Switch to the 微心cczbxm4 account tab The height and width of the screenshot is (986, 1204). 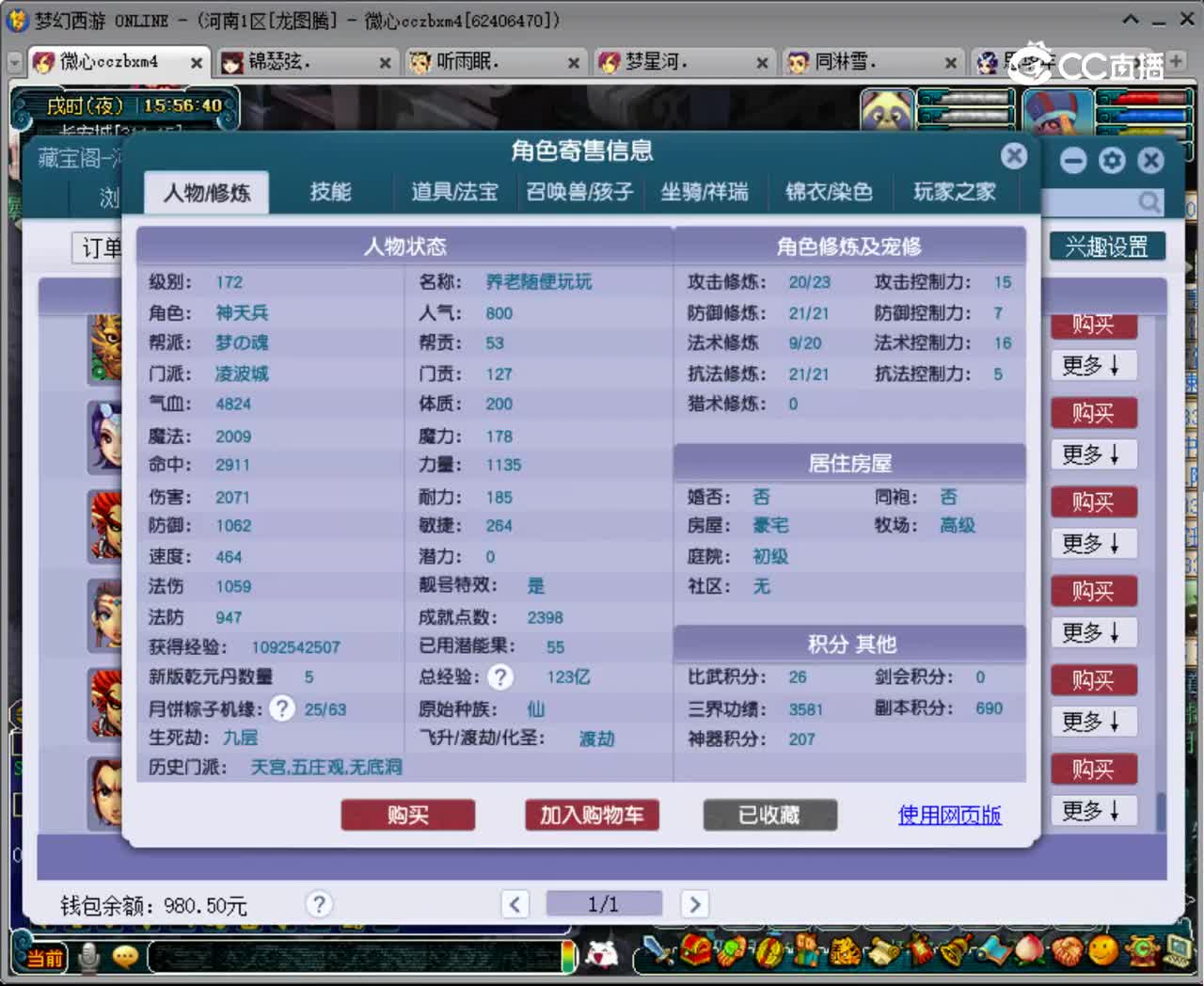119,62
